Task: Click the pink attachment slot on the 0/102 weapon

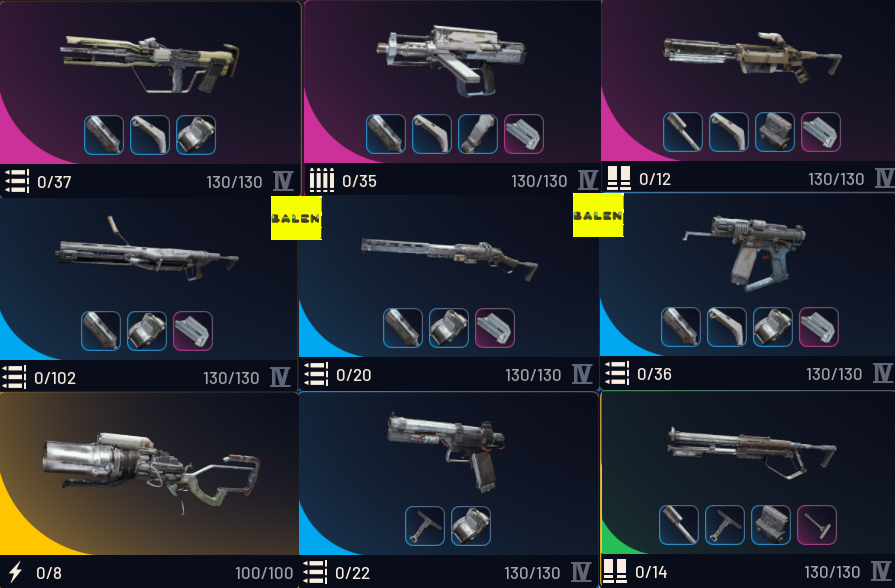Action: pyautogui.click(x=192, y=331)
